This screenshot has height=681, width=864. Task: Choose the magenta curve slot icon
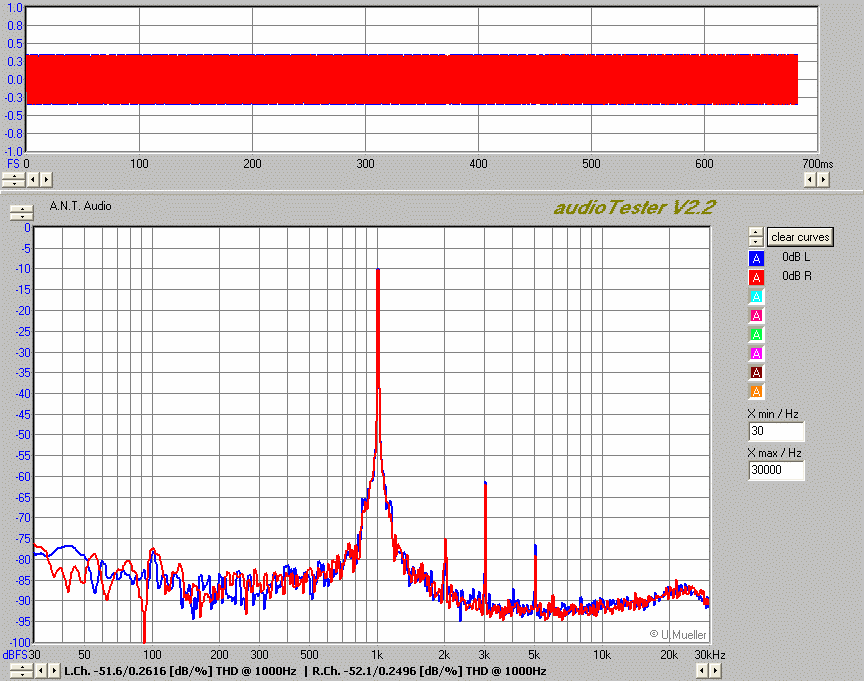pyautogui.click(x=757, y=353)
